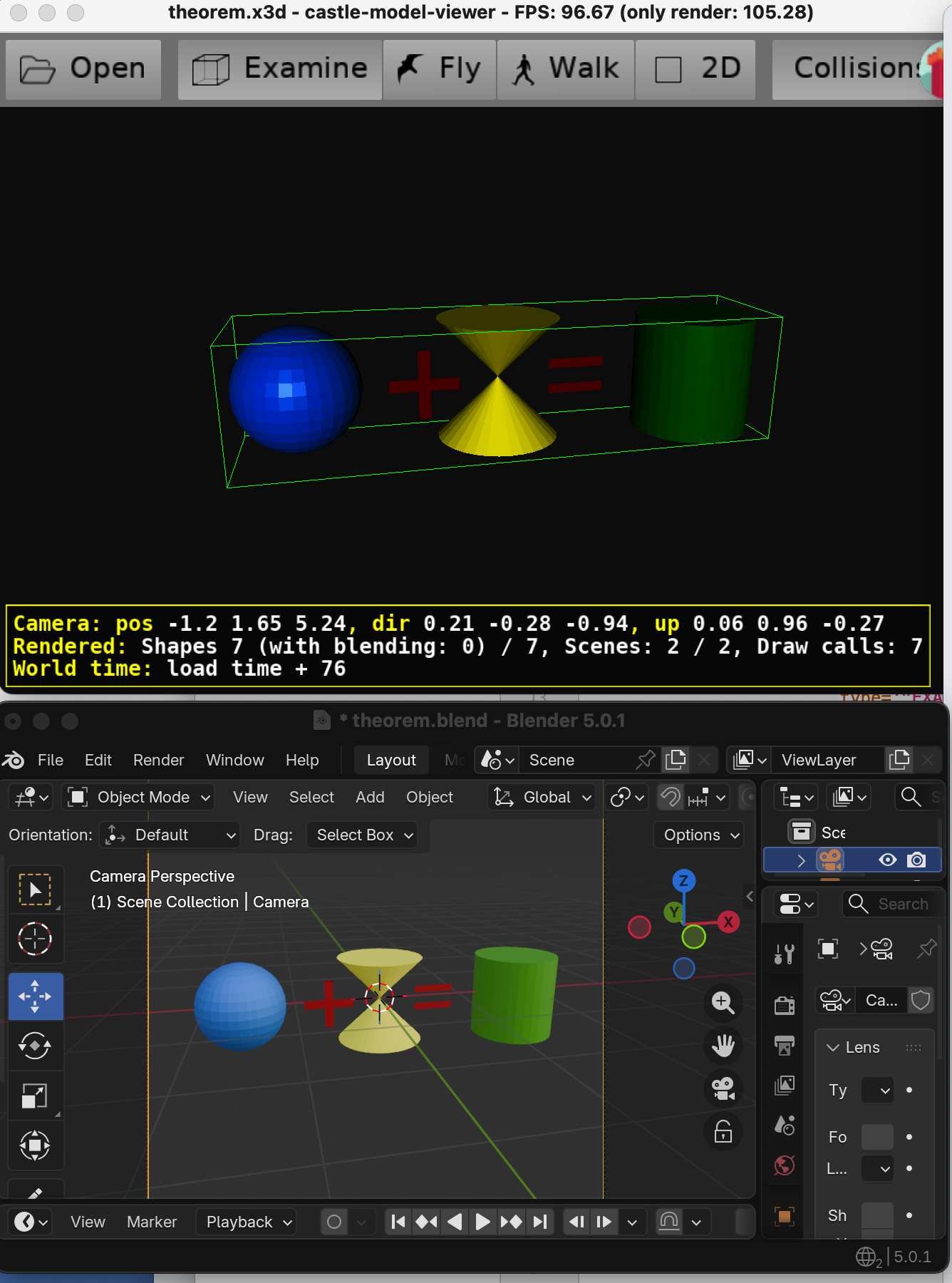
Task: Expand the Playback dropdown in timeline
Action: (x=248, y=1222)
